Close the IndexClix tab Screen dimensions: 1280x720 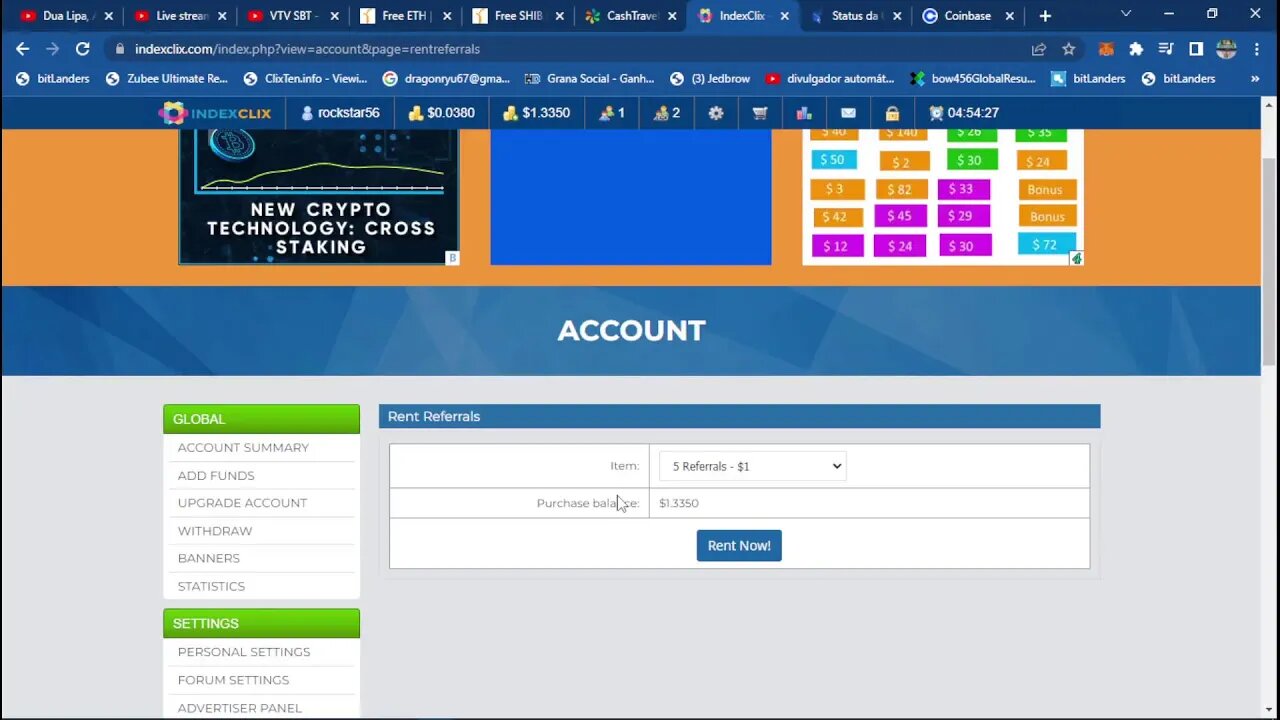pos(785,16)
